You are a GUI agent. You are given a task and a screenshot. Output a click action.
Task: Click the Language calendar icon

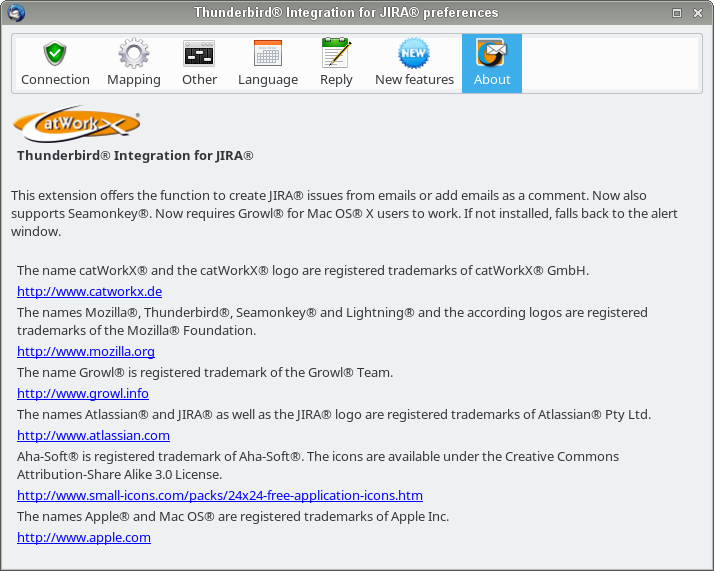pos(268,53)
